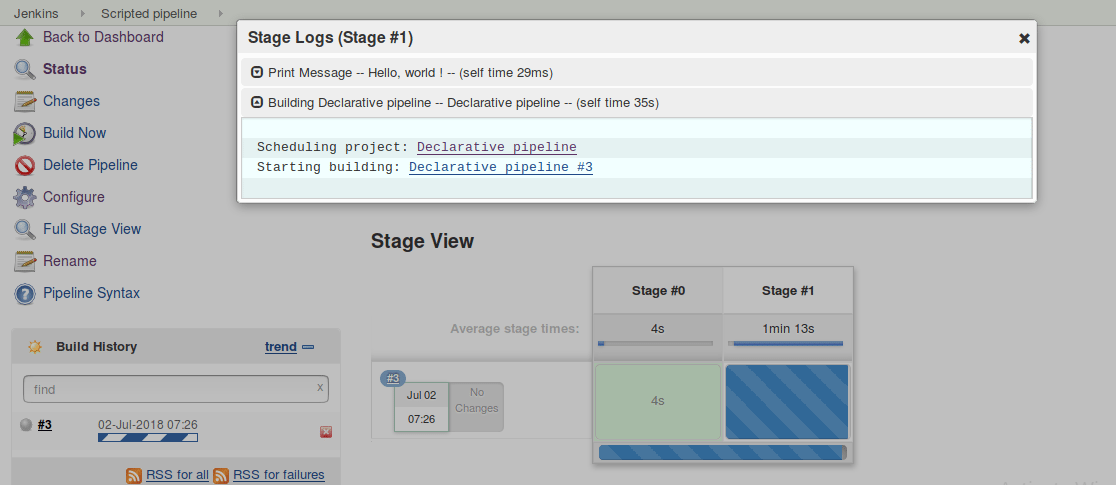Click the Average stage times label
The width and height of the screenshot is (1116, 485).
pyautogui.click(x=515, y=329)
